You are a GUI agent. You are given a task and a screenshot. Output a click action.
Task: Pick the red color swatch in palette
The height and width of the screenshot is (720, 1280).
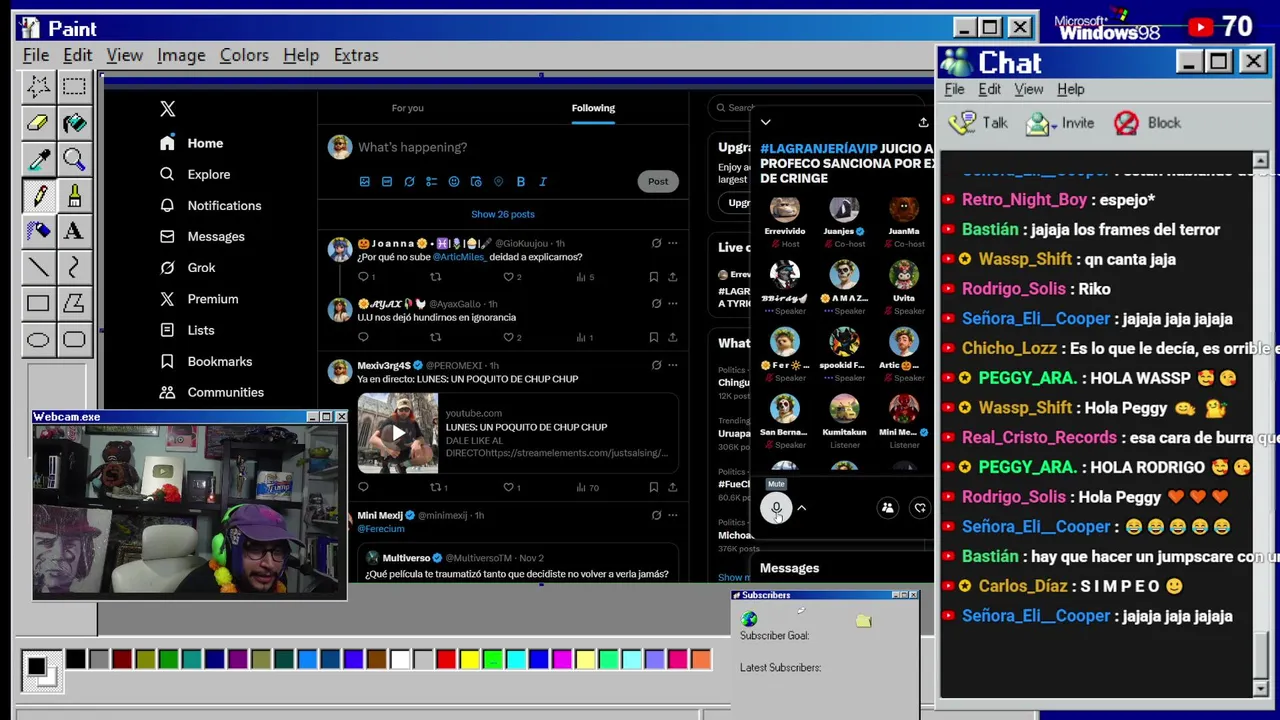446,659
